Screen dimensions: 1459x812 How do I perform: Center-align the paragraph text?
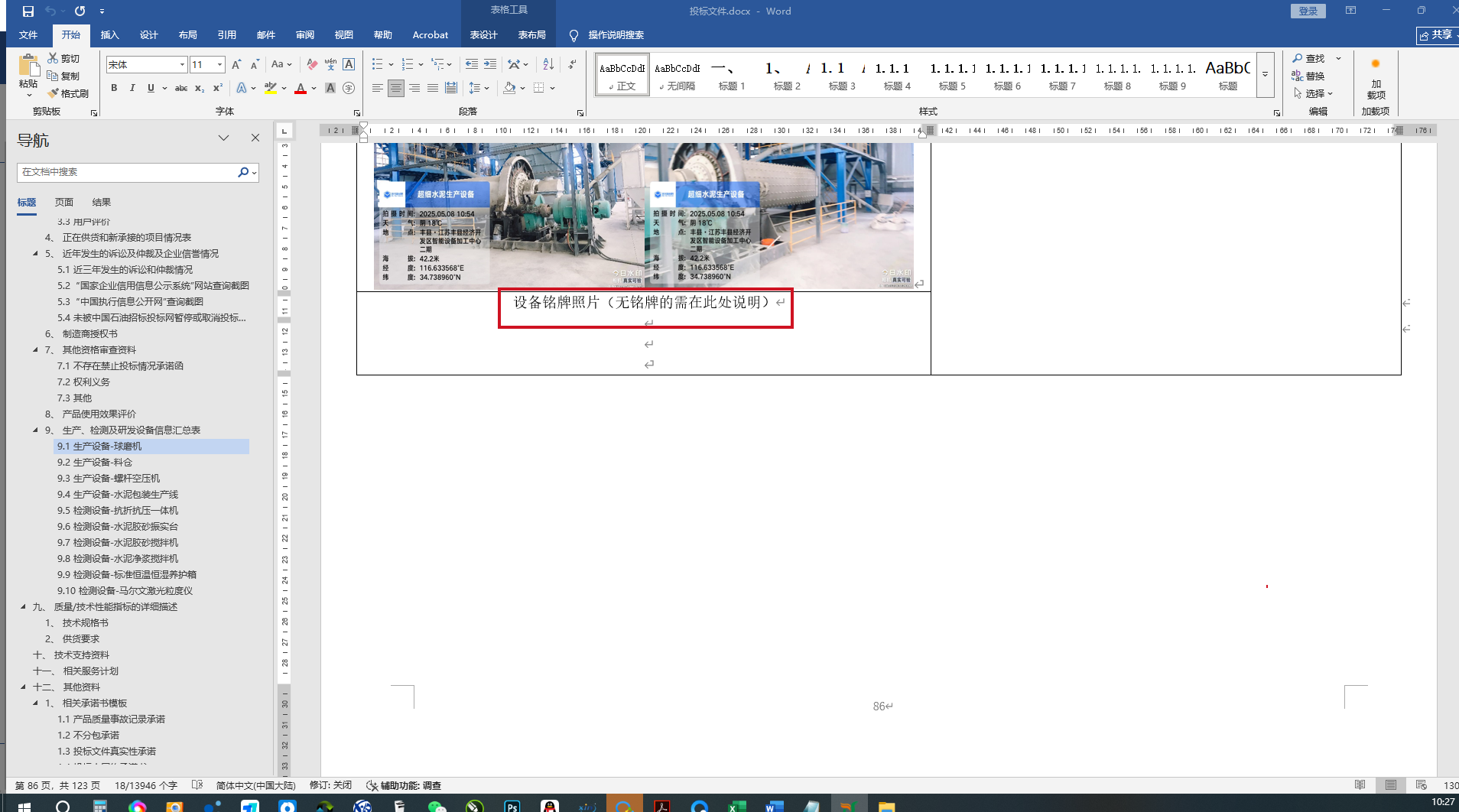point(395,88)
